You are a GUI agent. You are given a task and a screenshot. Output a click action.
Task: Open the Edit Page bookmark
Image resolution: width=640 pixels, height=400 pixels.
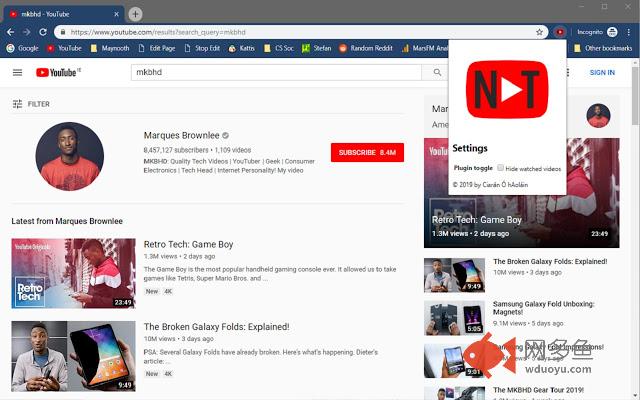[157, 48]
